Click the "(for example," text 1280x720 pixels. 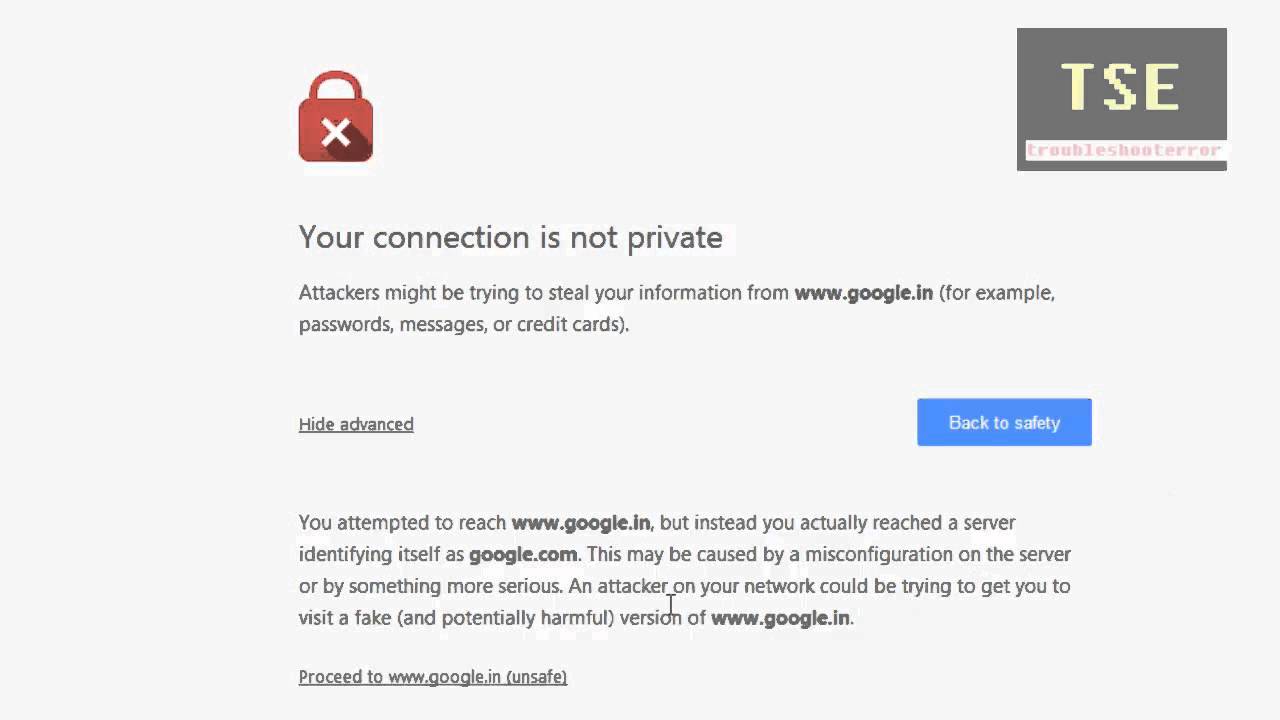pos(997,293)
